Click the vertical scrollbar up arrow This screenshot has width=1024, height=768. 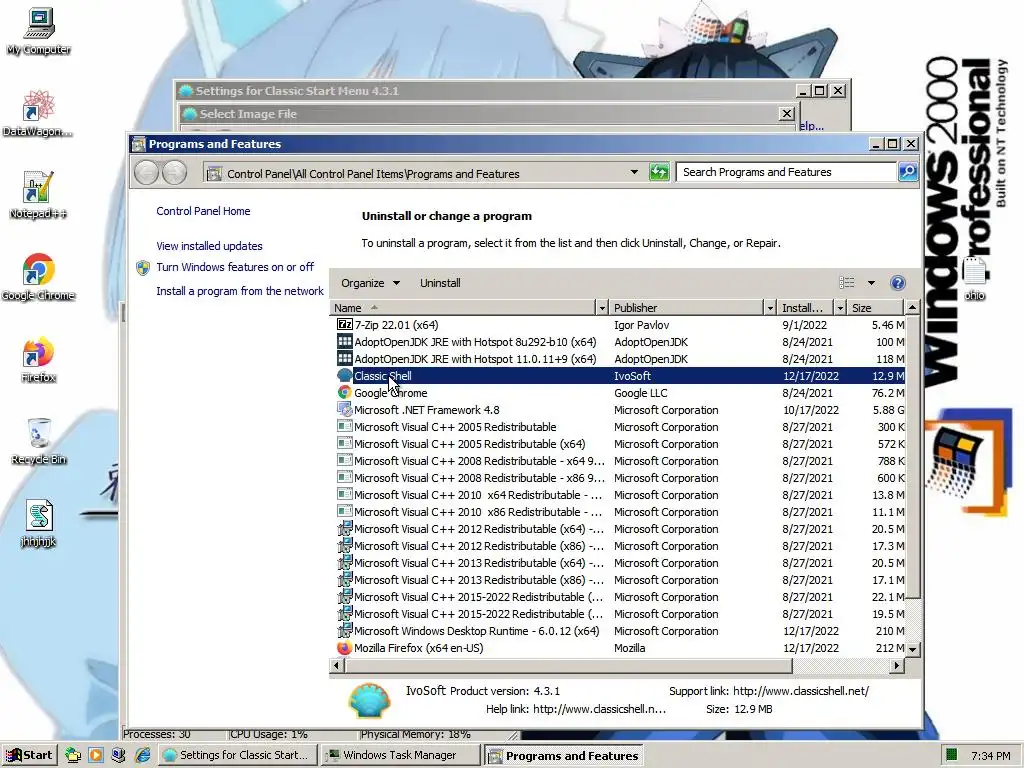point(912,307)
